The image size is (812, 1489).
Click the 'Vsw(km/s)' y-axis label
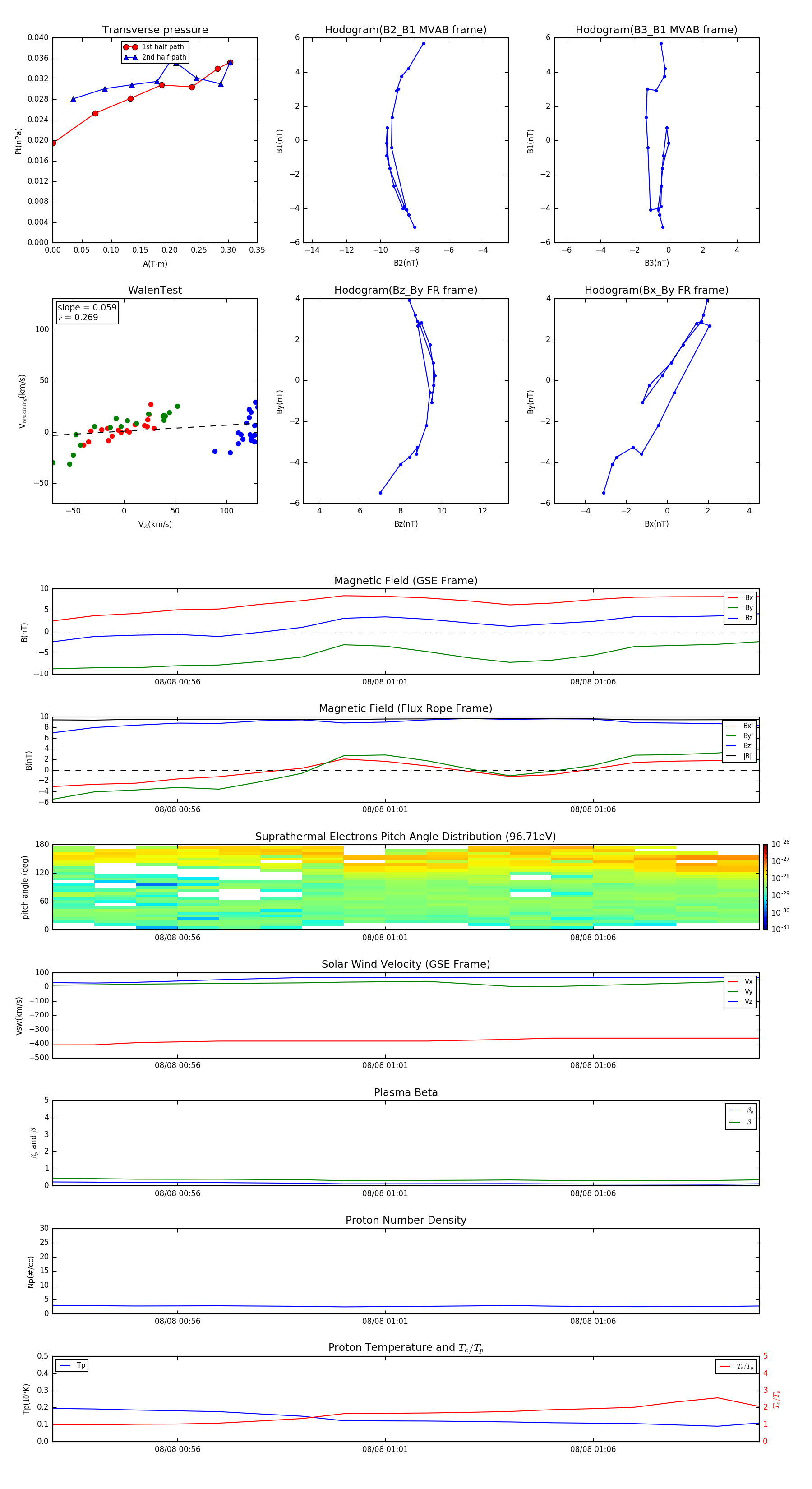18,1016
